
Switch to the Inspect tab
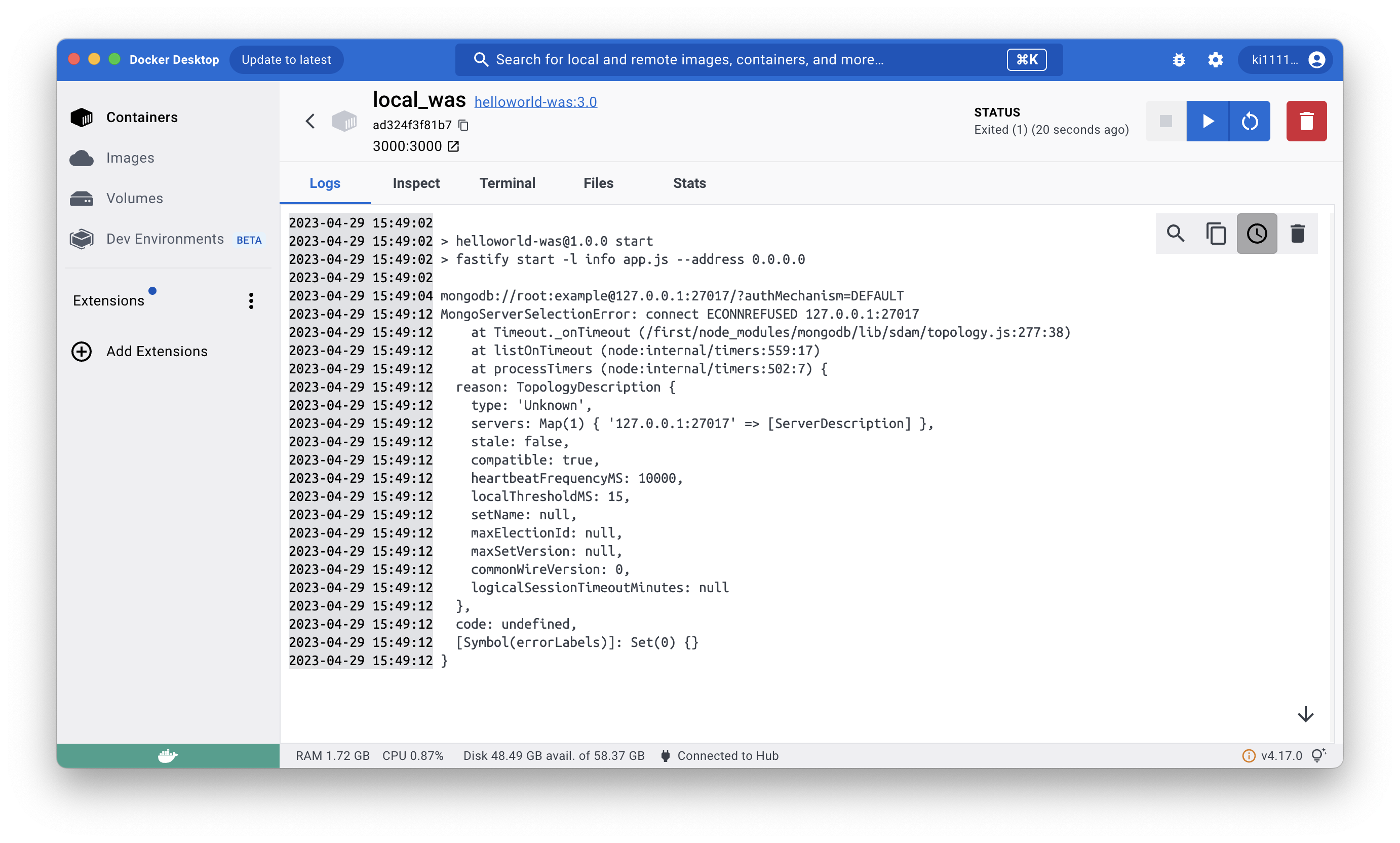[416, 183]
